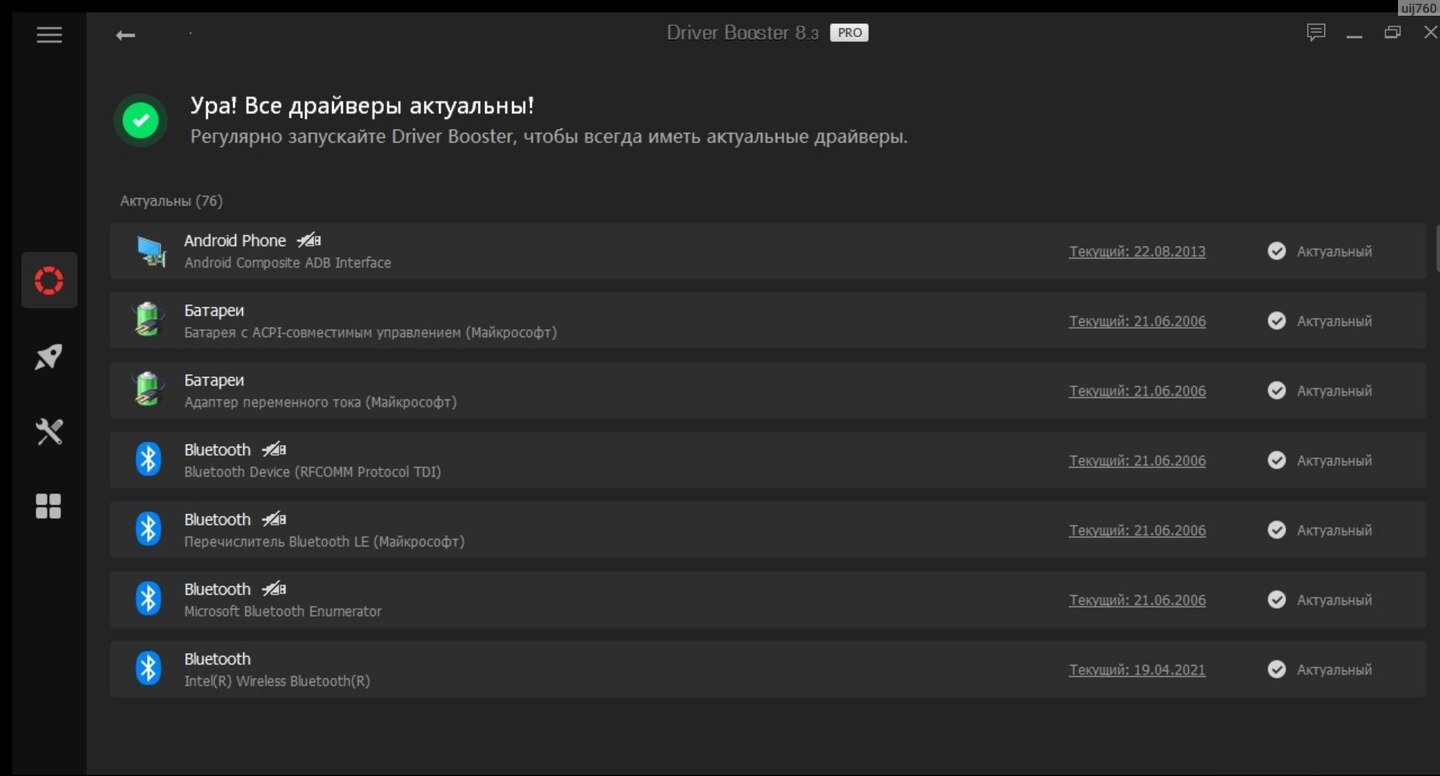Open the Tools wrench sidebar icon
The image size is (1440, 776).
pos(49,432)
